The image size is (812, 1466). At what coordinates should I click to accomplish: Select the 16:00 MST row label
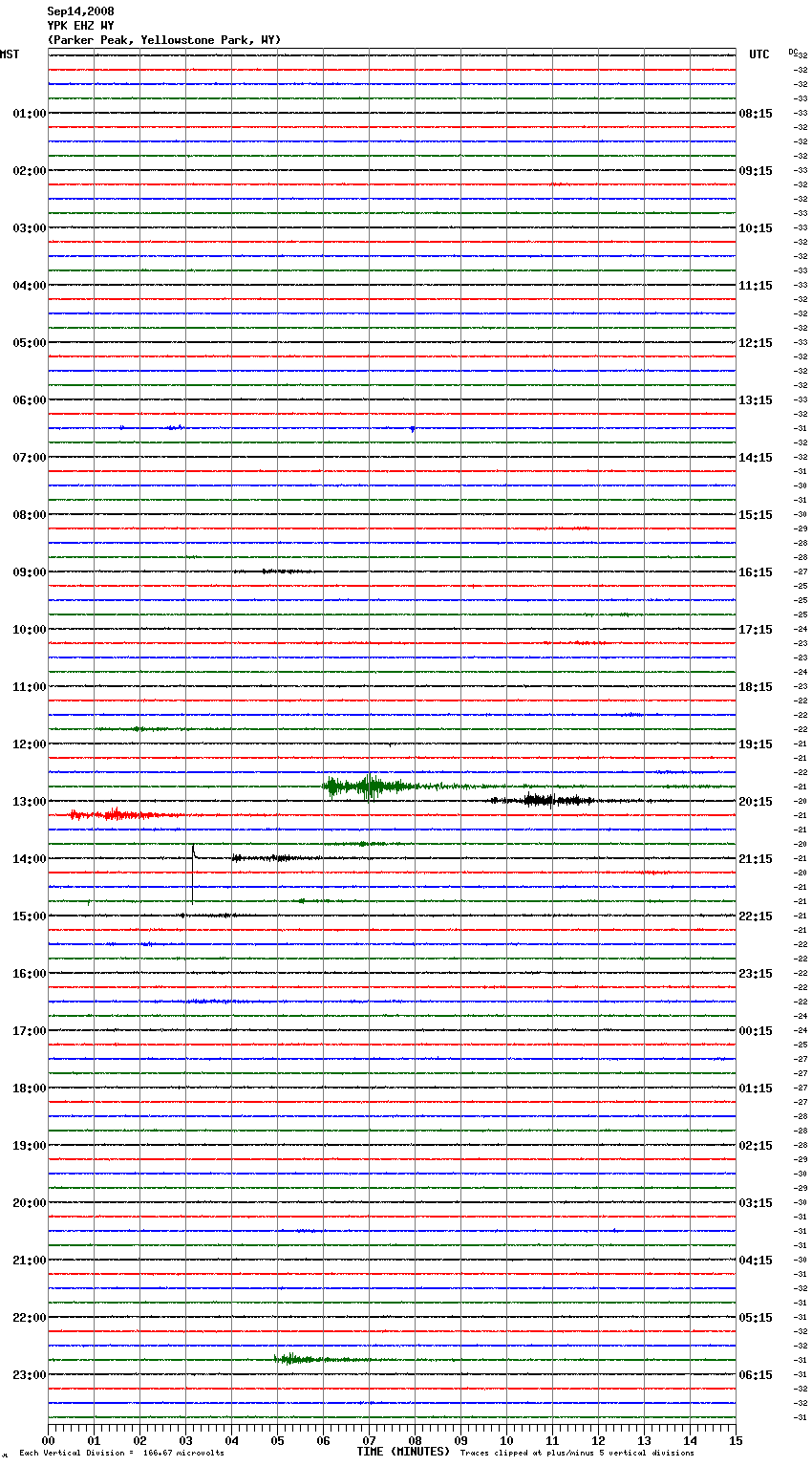[x=30, y=974]
